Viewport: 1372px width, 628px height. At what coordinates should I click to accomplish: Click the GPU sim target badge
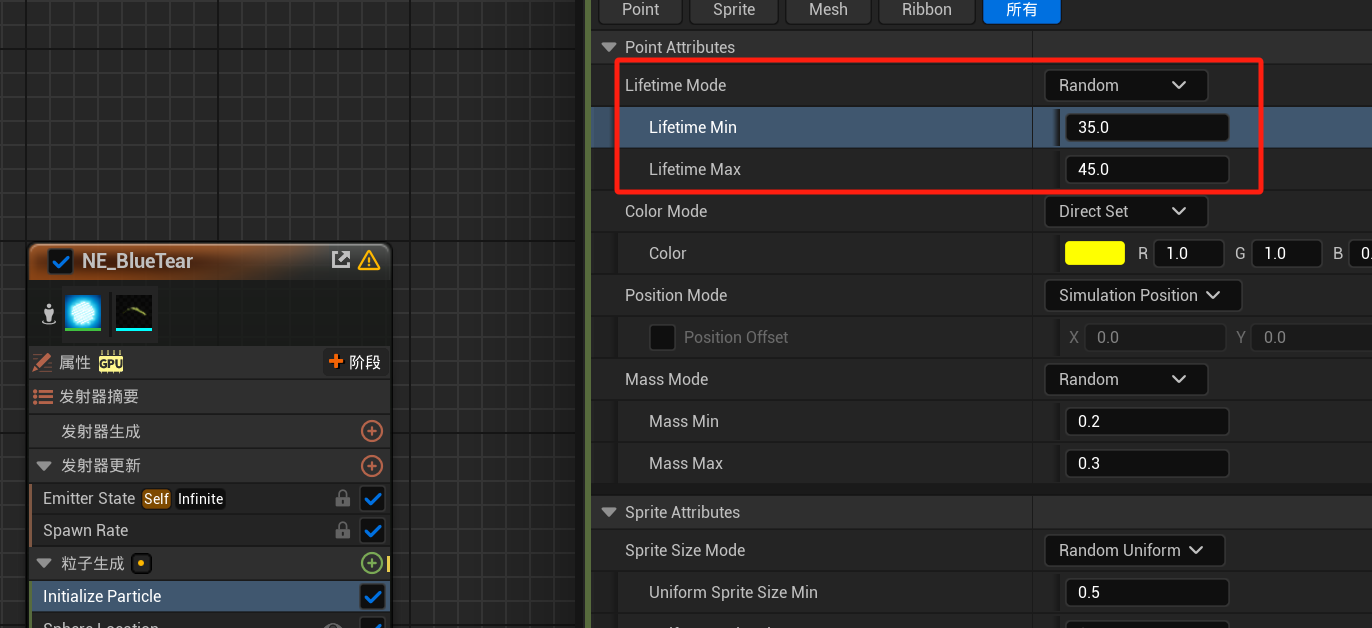point(110,362)
